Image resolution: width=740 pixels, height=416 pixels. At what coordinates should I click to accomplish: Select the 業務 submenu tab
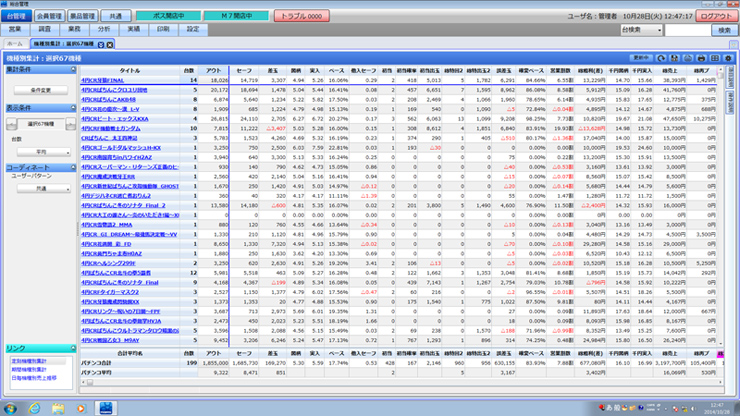click(x=75, y=29)
